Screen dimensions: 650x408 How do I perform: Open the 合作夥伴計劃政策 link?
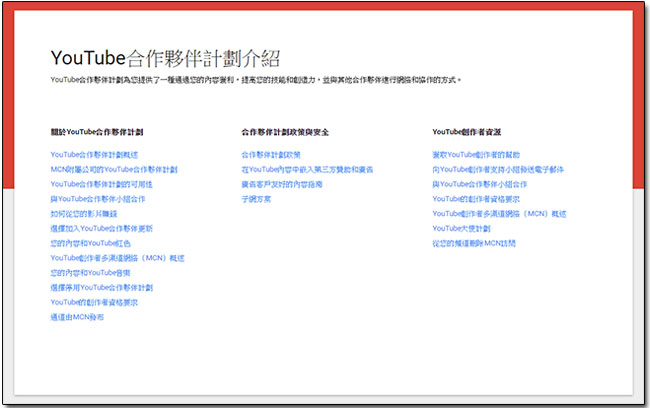coord(271,155)
